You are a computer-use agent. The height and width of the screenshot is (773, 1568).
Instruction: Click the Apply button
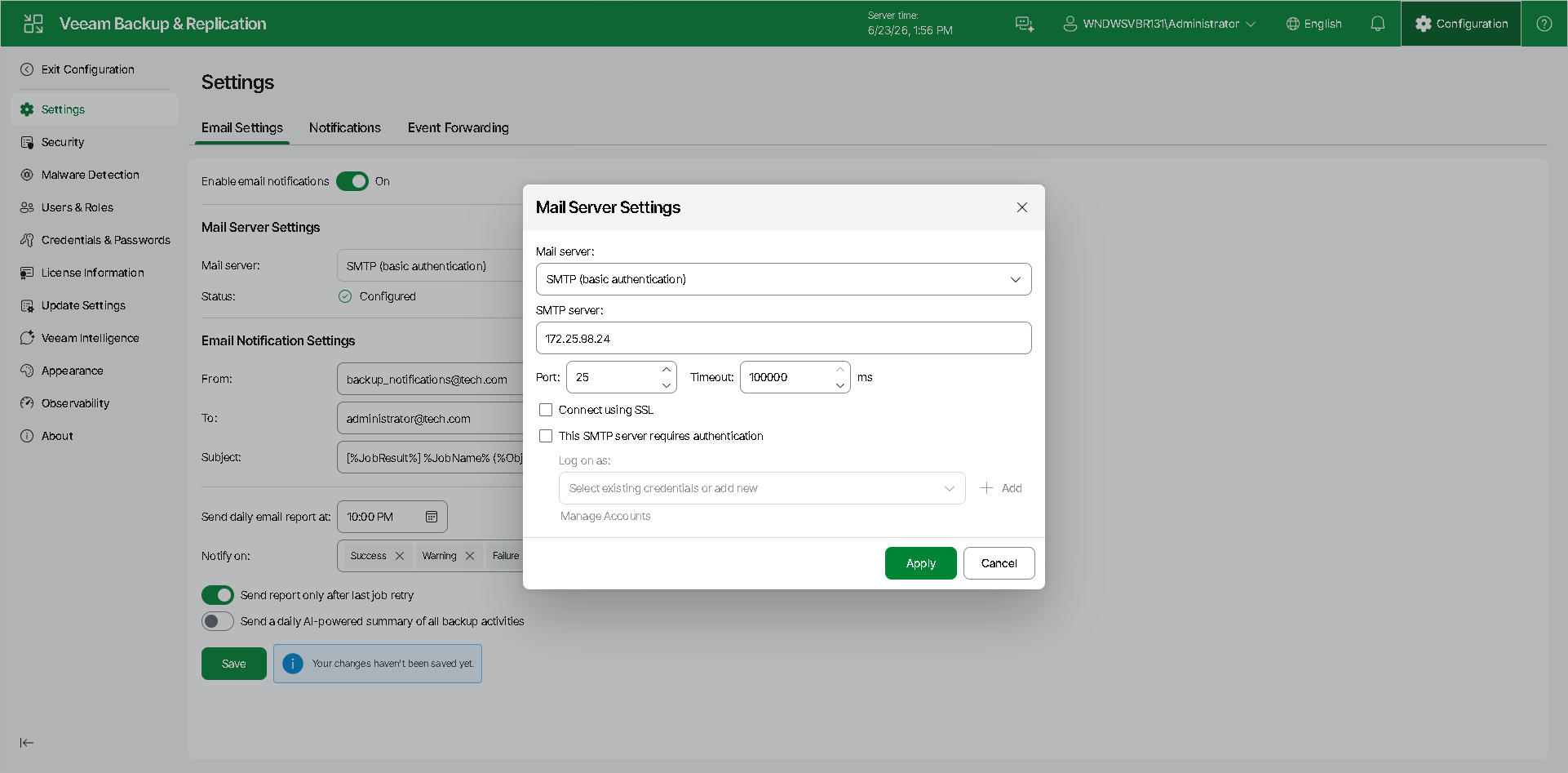(x=921, y=563)
